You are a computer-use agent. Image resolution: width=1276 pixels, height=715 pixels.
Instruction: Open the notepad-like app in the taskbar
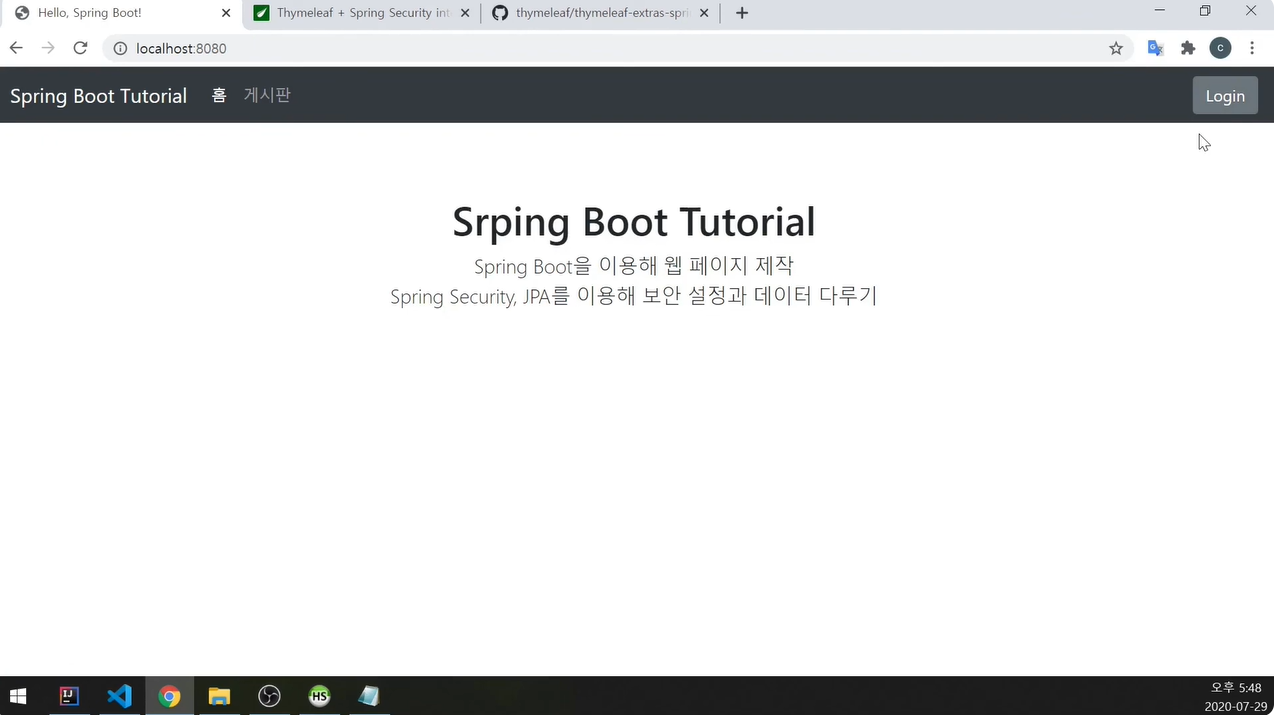369,696
